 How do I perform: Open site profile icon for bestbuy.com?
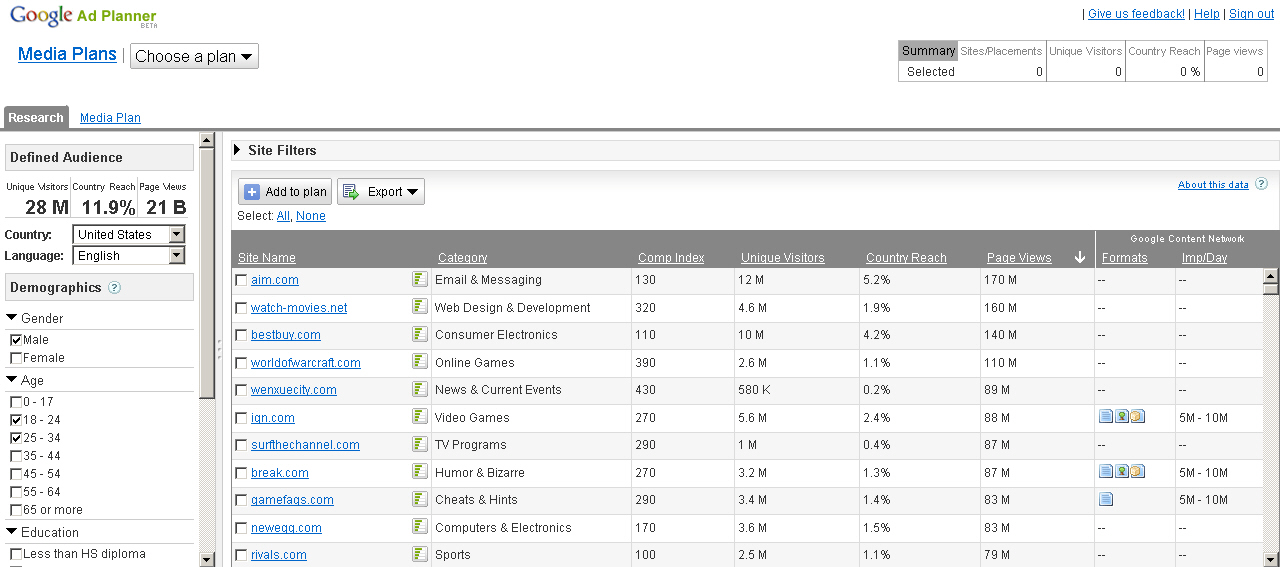point(420,334)
